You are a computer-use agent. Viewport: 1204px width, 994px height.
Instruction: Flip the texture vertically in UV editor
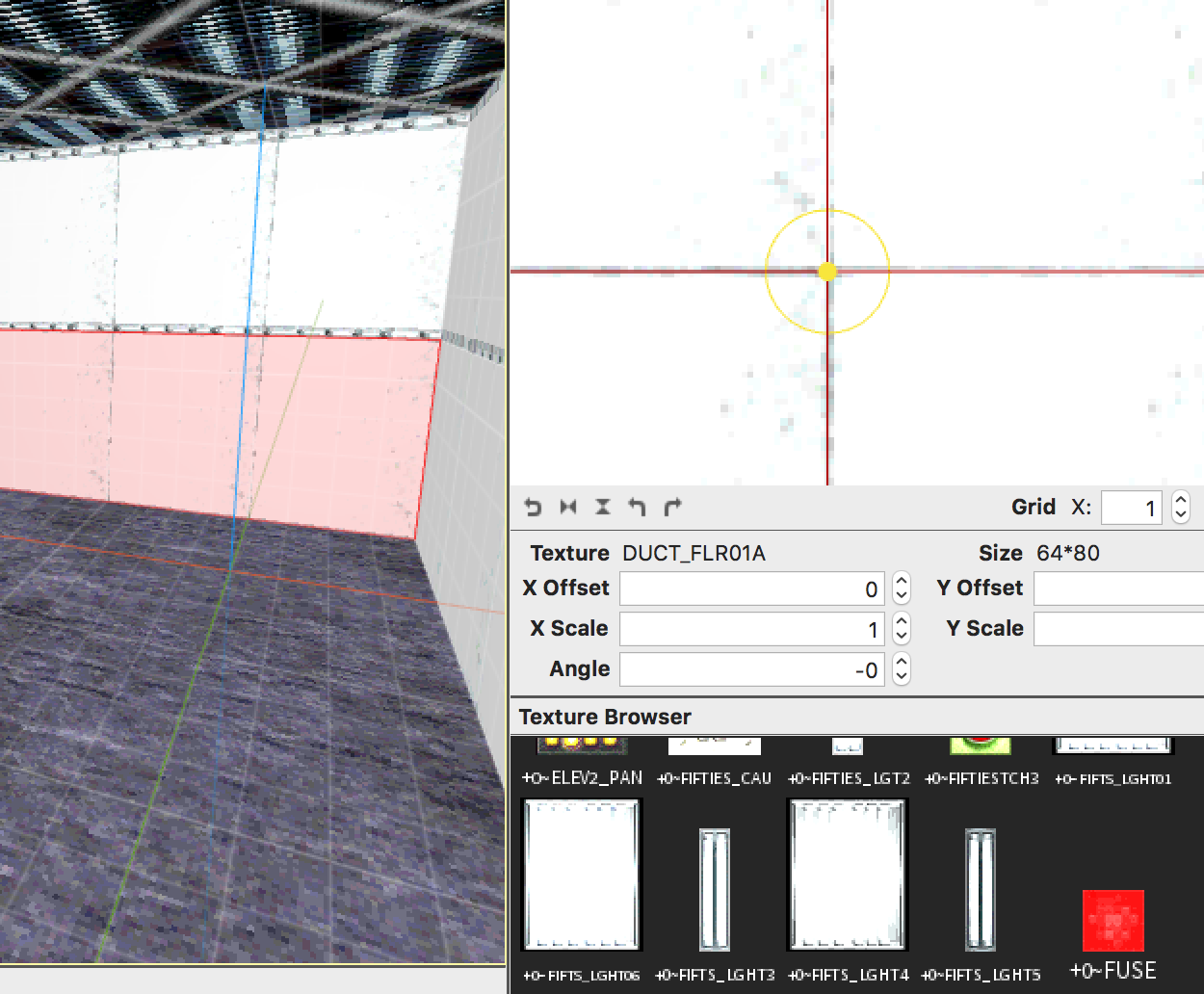[603, 507]
